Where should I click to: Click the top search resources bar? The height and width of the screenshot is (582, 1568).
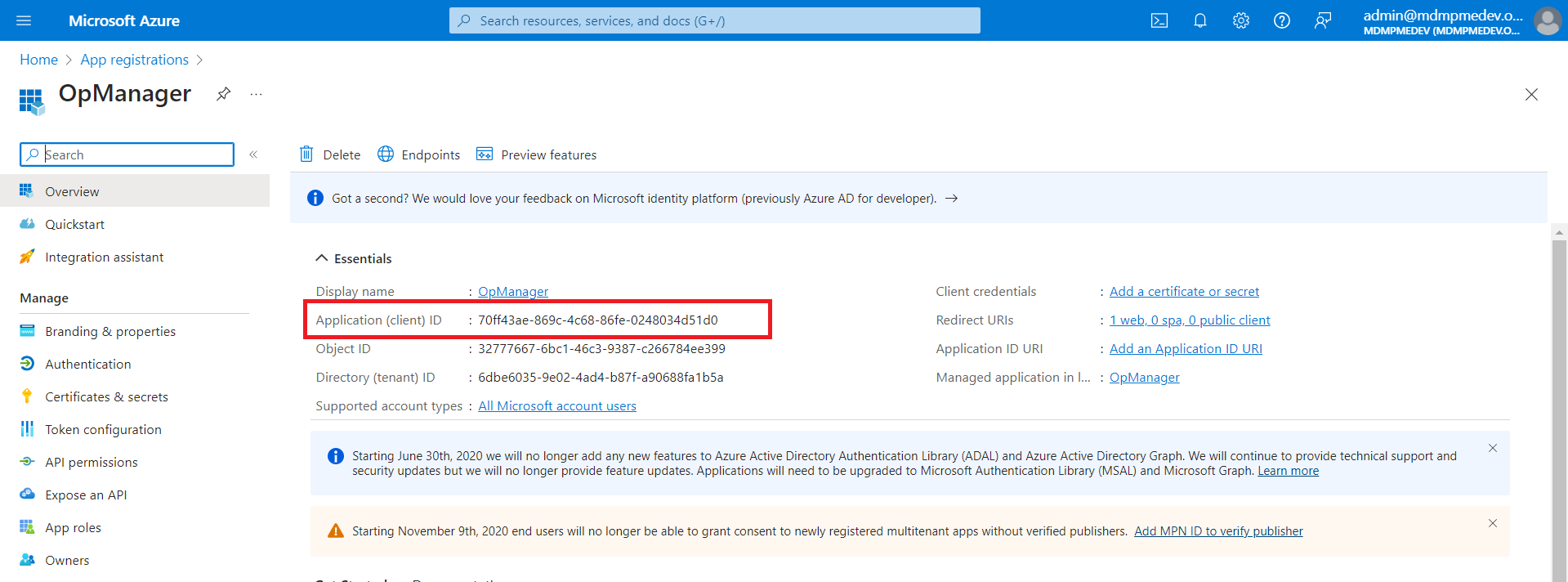tap(714, 20)
